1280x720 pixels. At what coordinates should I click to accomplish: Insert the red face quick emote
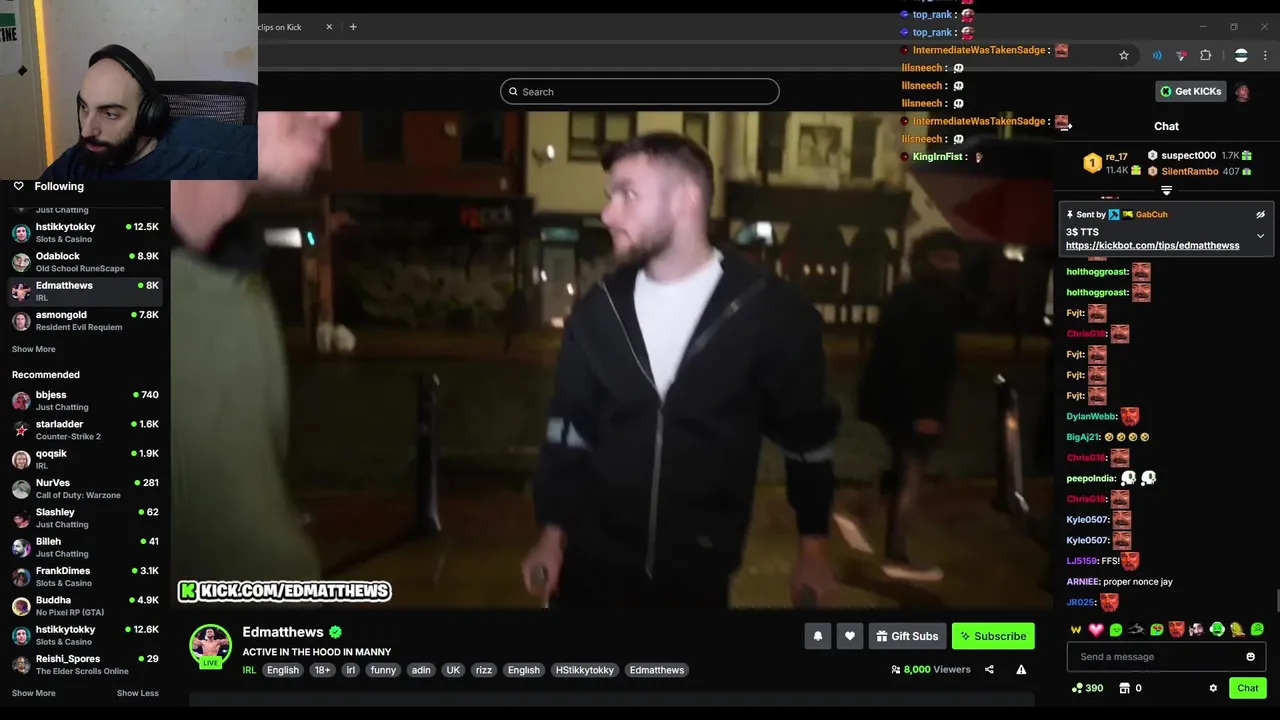(1177, 630)
